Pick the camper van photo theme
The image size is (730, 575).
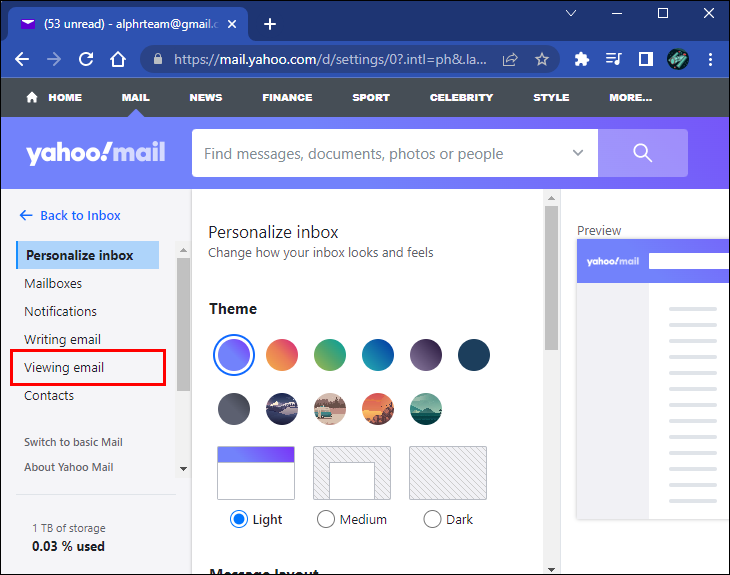pos(330,409)
